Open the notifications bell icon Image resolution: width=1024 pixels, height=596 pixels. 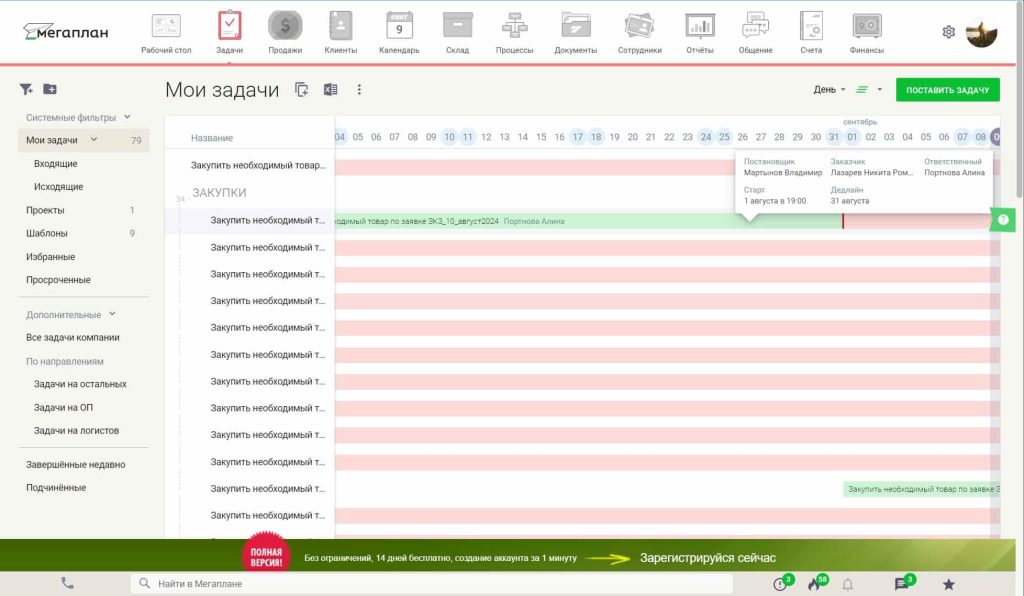tap(848, 584)
